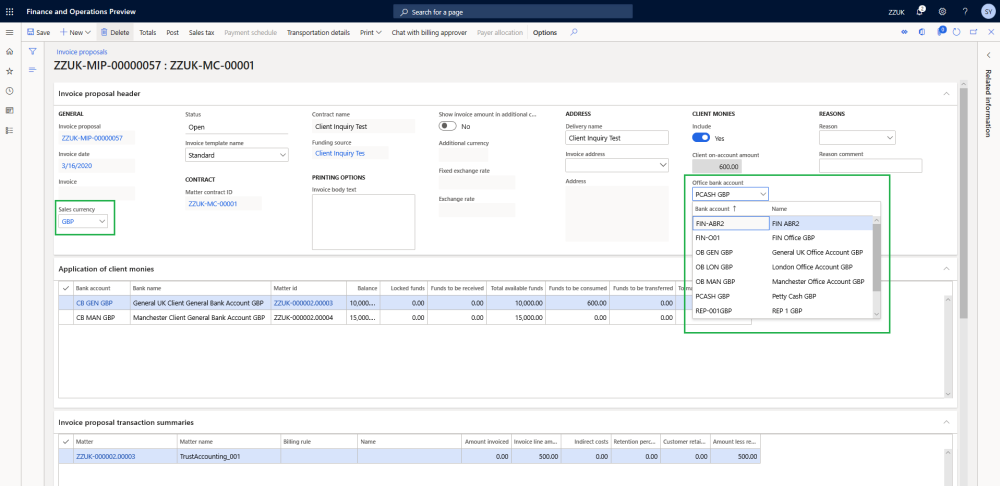Expand Related information pane chevron

pos(989,55)
